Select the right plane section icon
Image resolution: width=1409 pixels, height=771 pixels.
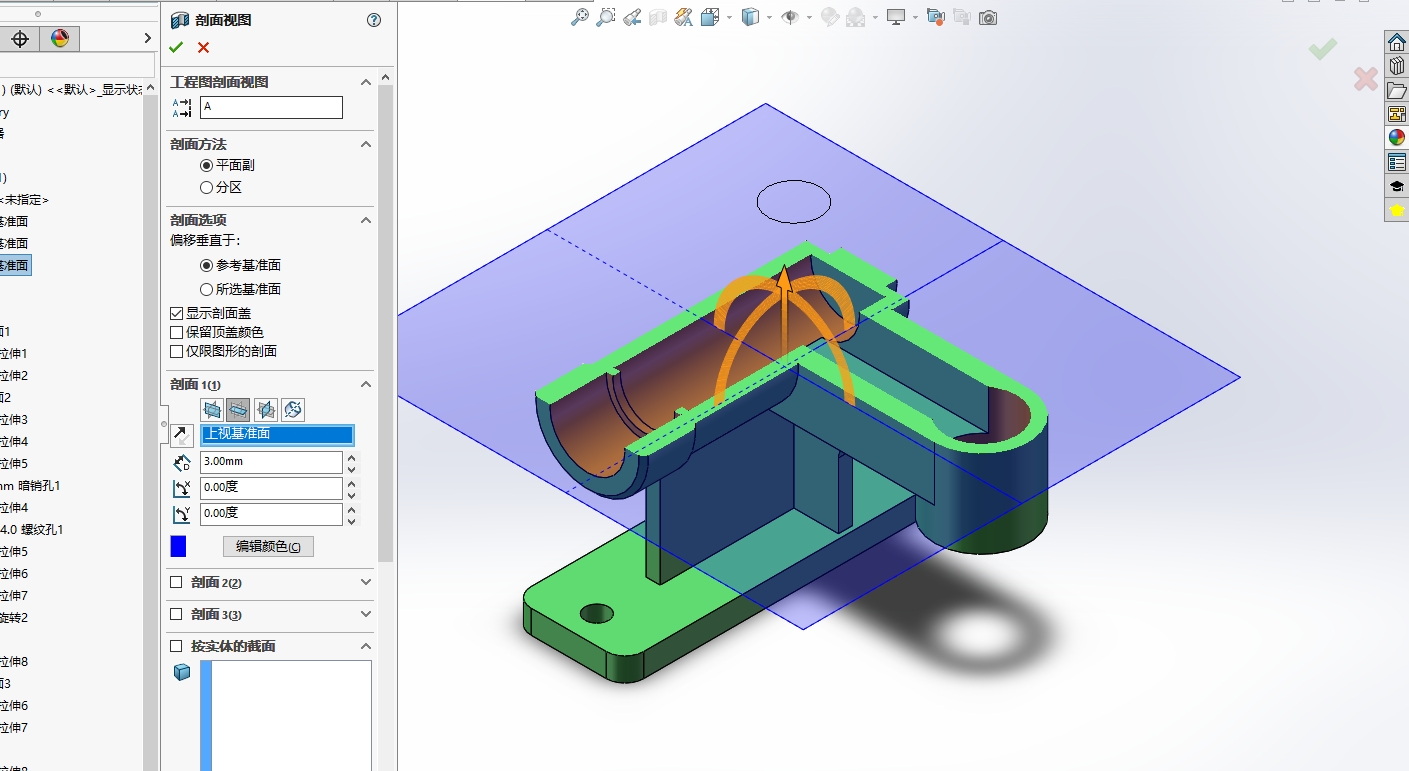coord(265,409)
